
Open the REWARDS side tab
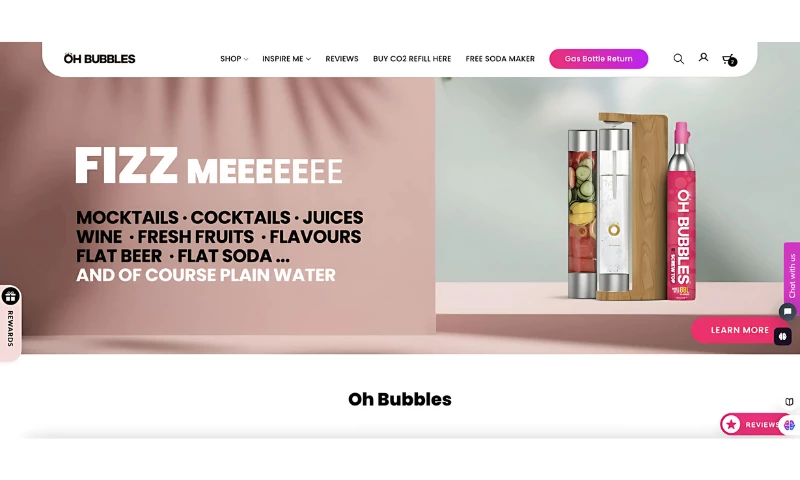10,328
